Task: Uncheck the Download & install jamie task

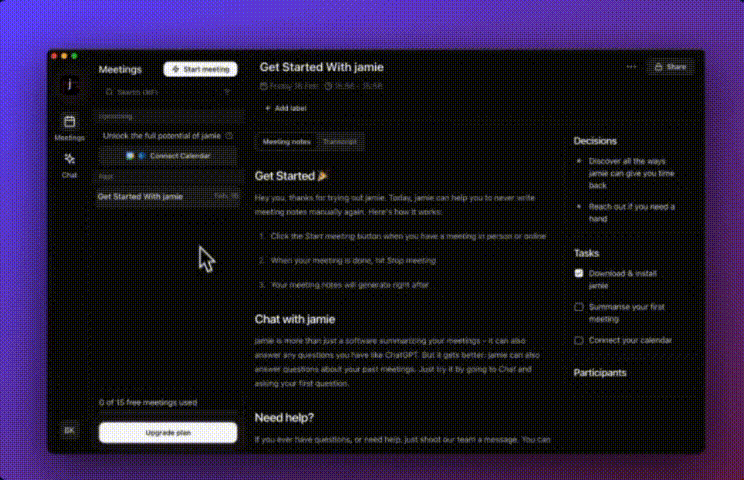Action: [x=578, y=273]
